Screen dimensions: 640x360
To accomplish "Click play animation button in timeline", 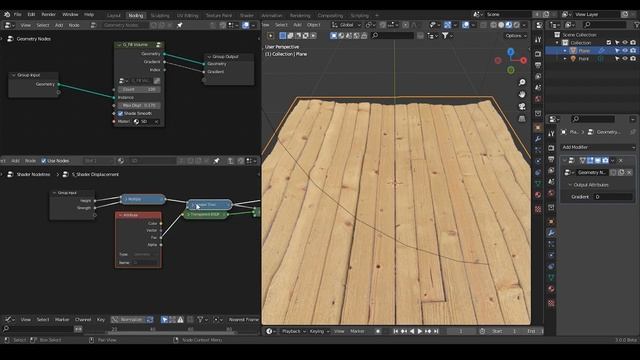I will click(420, 331).
